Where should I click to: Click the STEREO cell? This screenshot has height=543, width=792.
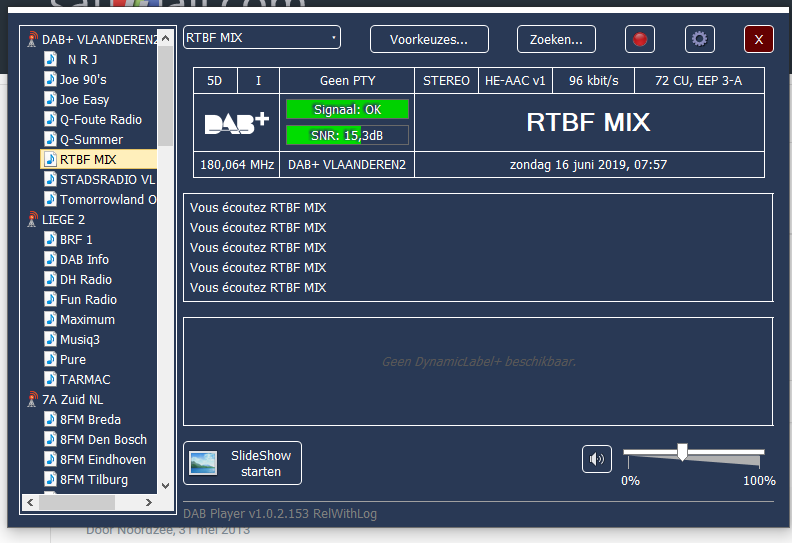(x=446, y=81)
